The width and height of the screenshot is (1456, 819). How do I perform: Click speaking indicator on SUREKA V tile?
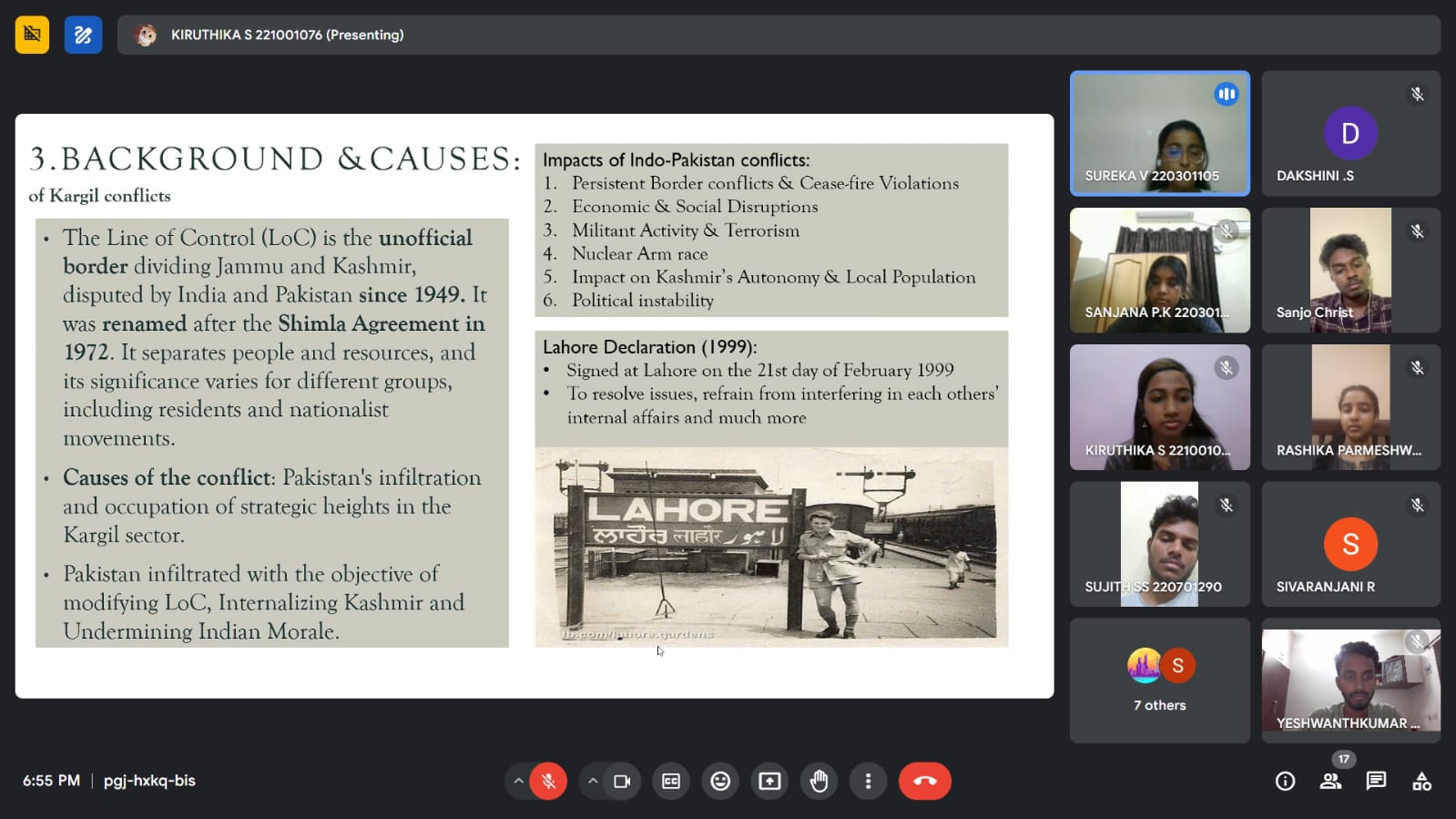(1227, 94)
